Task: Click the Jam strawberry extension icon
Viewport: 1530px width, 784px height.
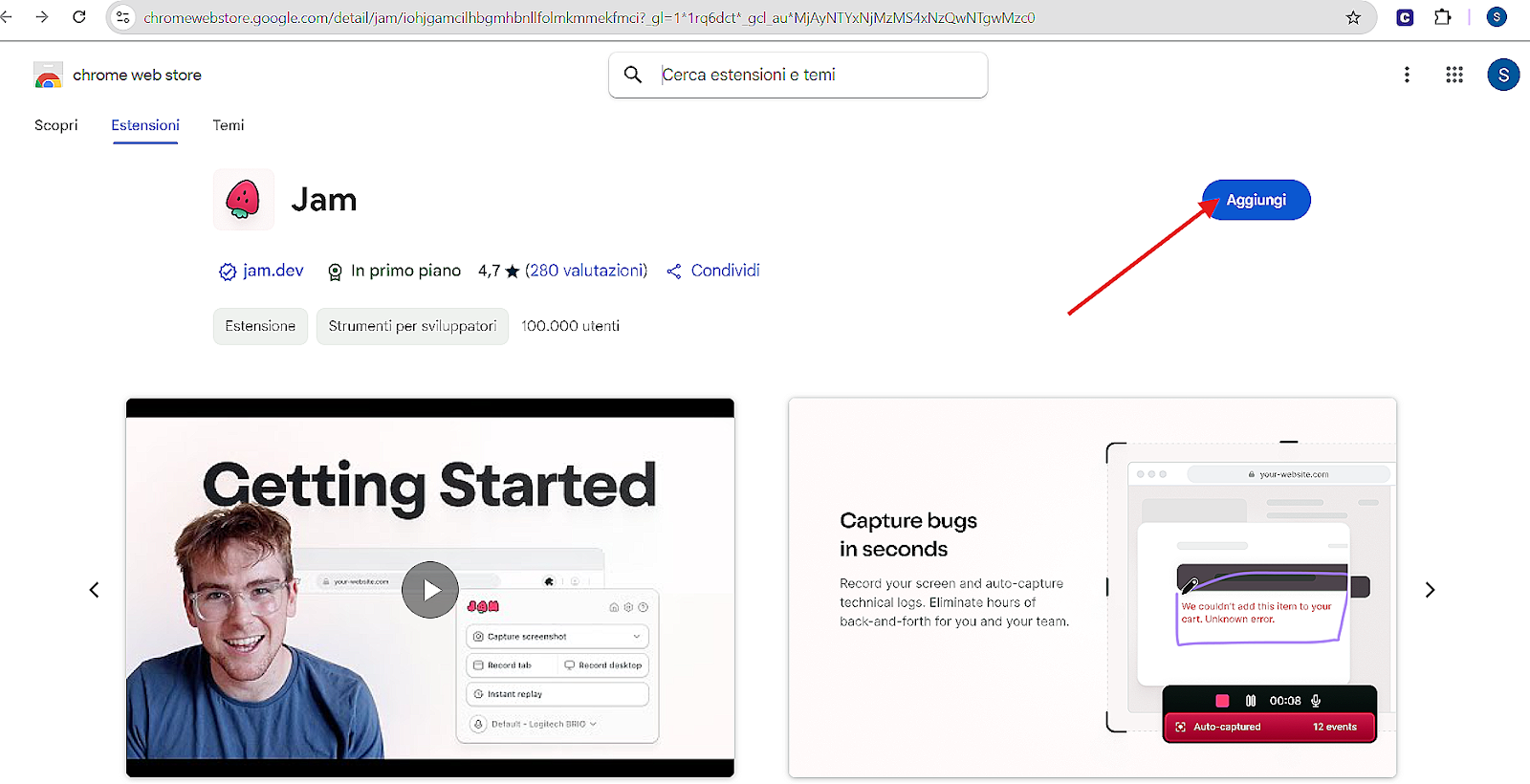Action: coord(244,200)
